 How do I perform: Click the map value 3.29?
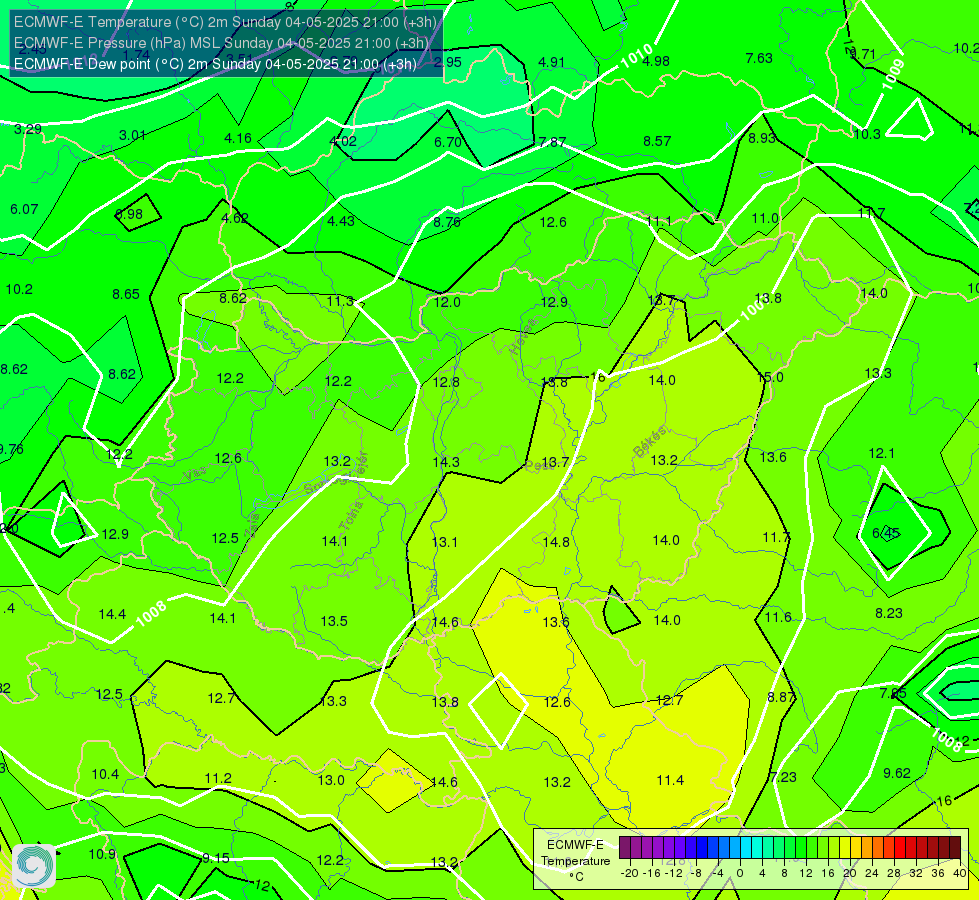tap(28, 129)
